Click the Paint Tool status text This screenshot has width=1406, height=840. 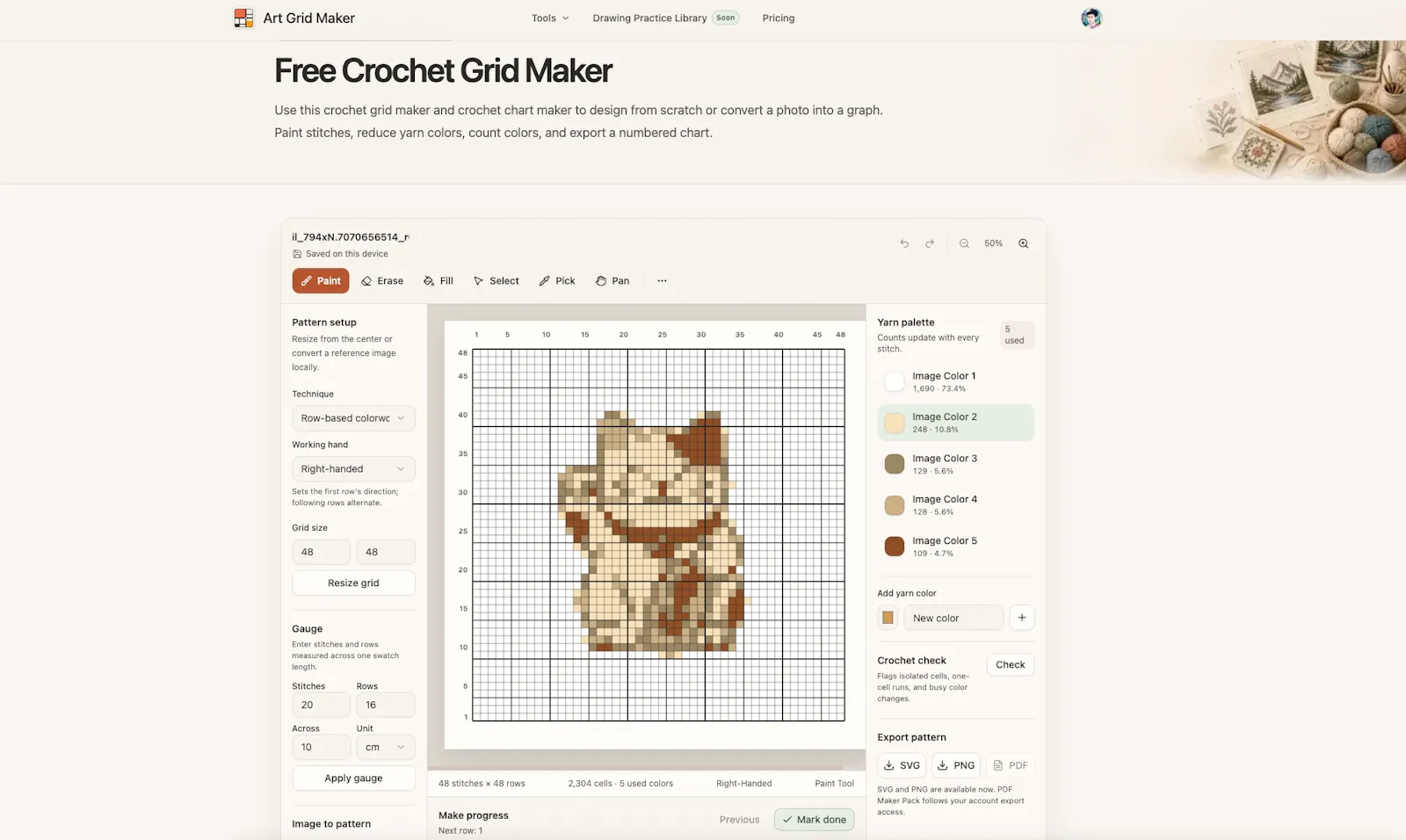point(834,784)
